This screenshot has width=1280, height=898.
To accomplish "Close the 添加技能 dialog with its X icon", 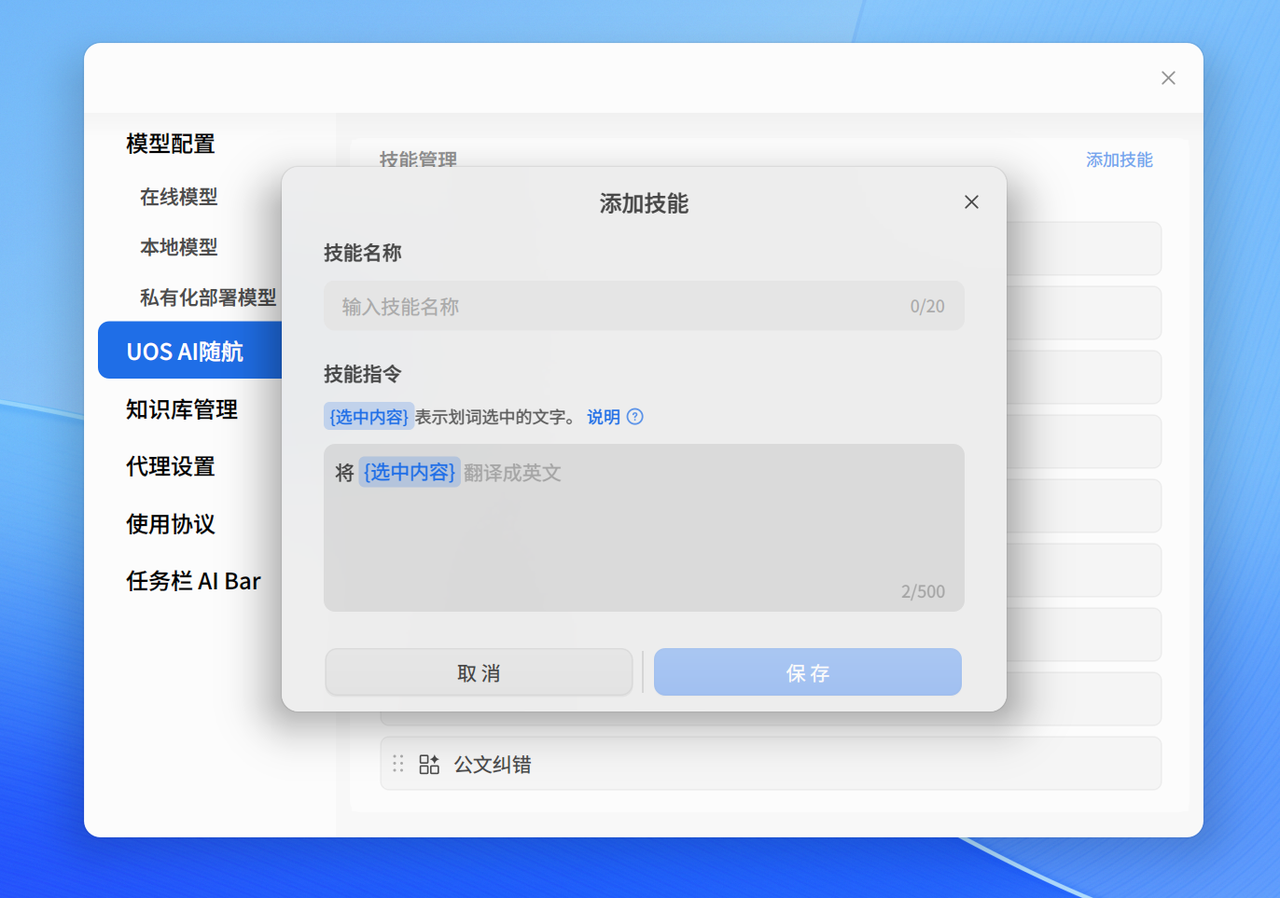I will pos(971,202).
